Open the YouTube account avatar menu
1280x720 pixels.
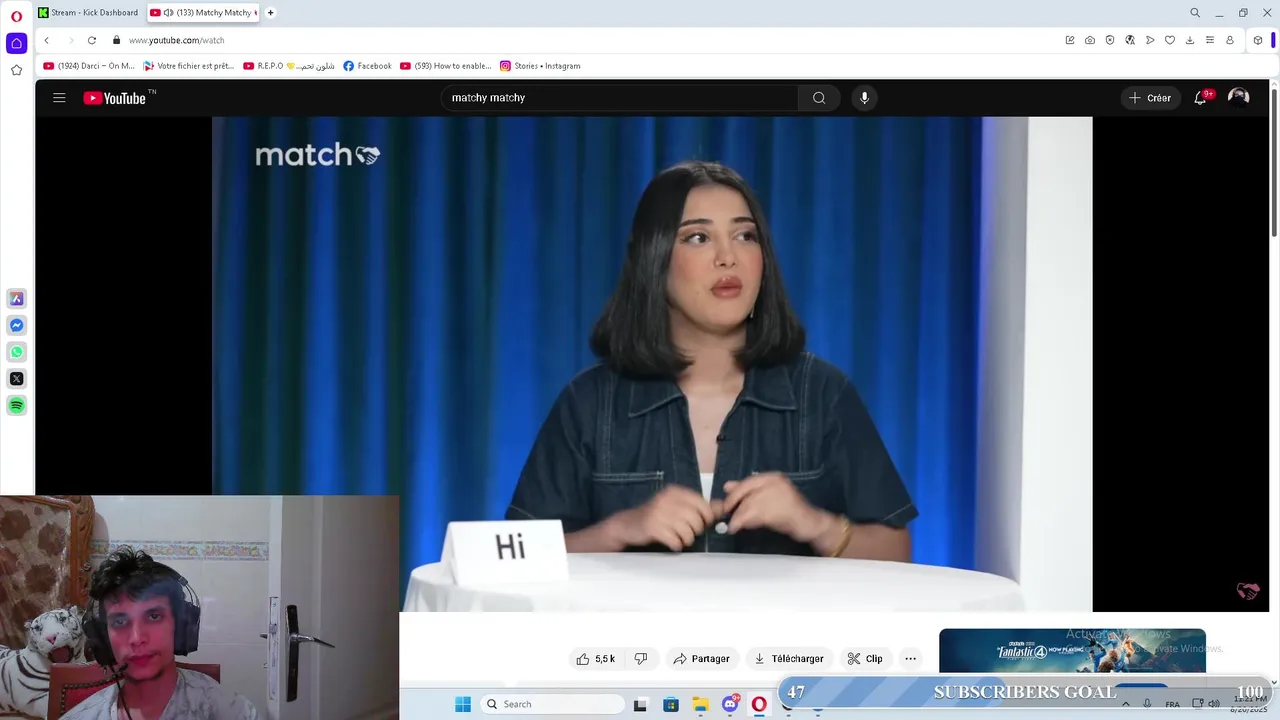point(1239,97)
